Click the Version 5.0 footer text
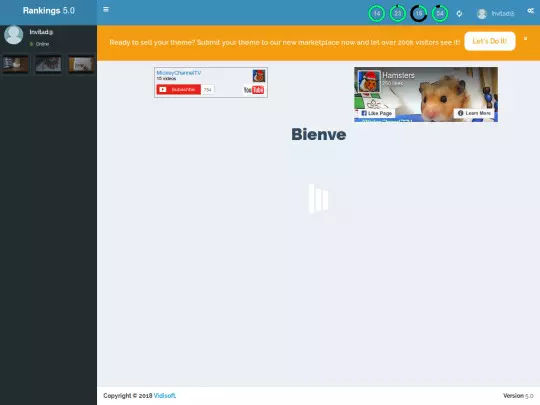Viewport: 540px width, 405px height. pyautogui.click(x=518, y=396)
